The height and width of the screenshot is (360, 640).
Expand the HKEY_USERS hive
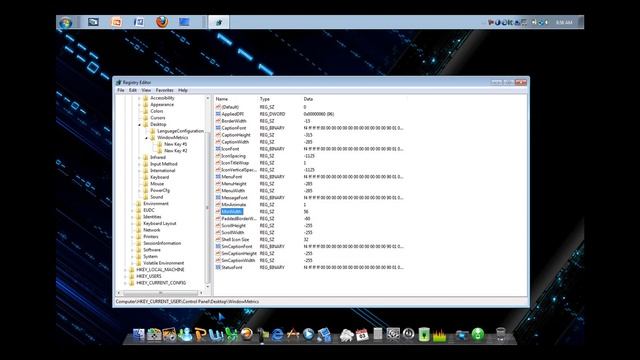[125, 276]
